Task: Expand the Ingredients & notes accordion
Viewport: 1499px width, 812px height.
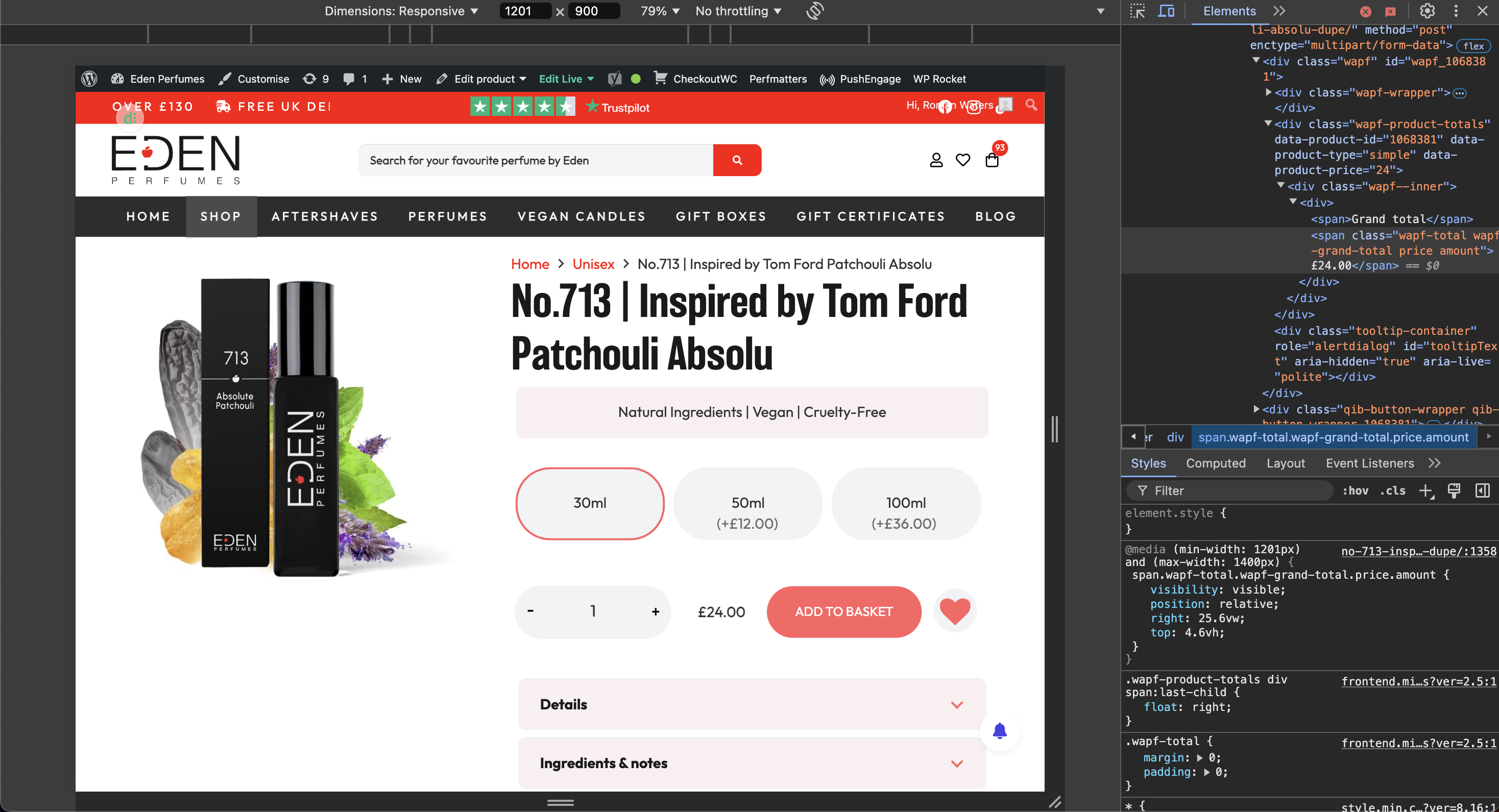Action: (x=752, y=763)
